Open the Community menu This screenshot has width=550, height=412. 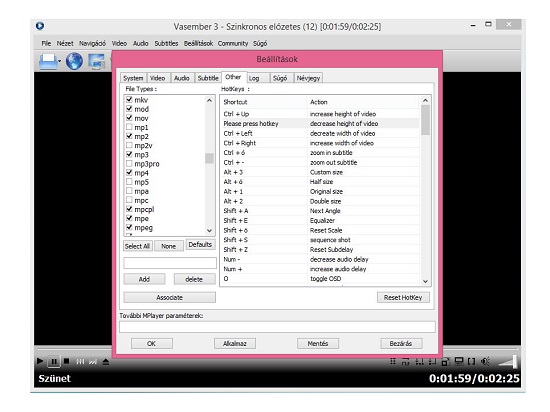point(233,43)
